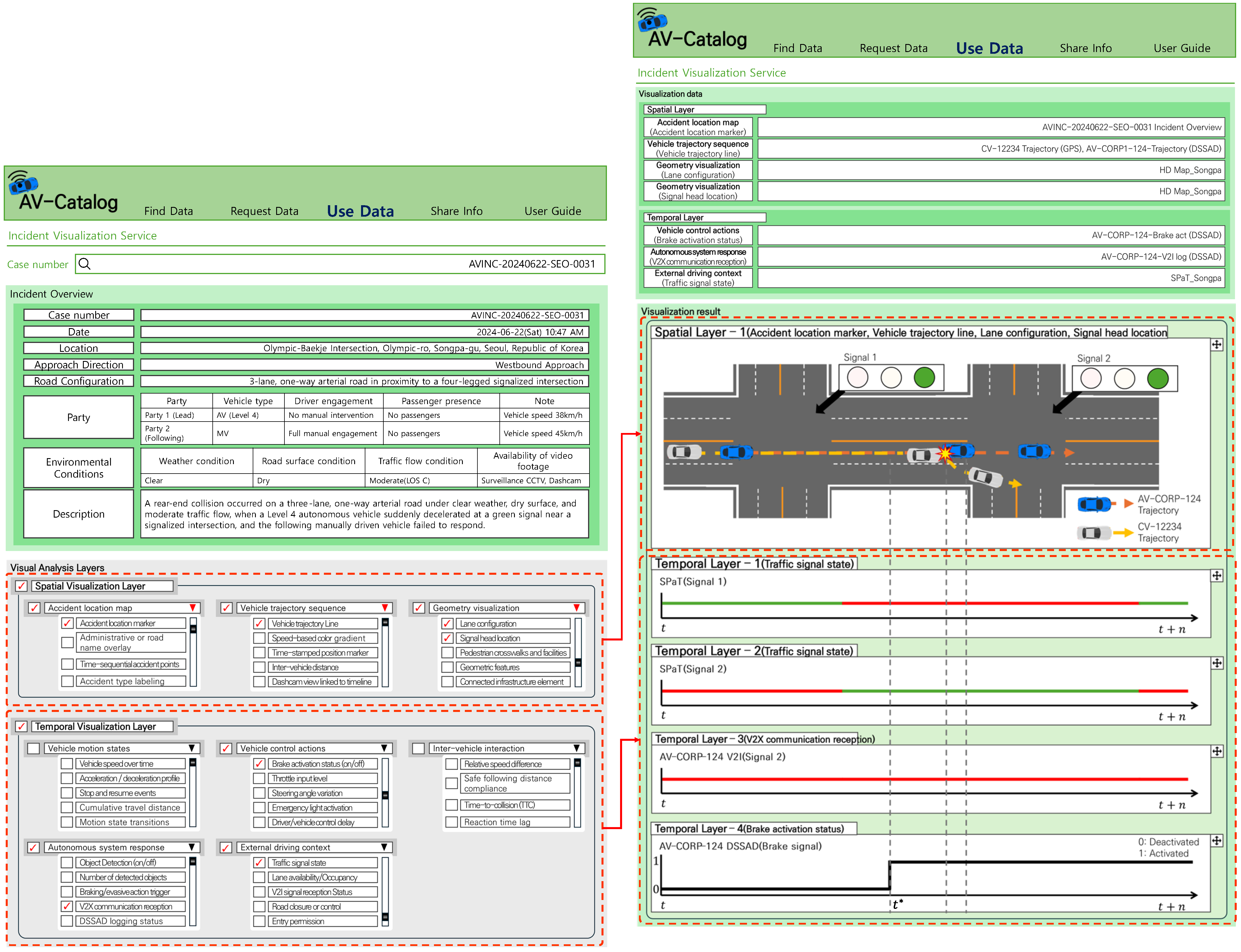
Task: Collapse the Accident location map dropdown arrow
Action: (193, 607)
